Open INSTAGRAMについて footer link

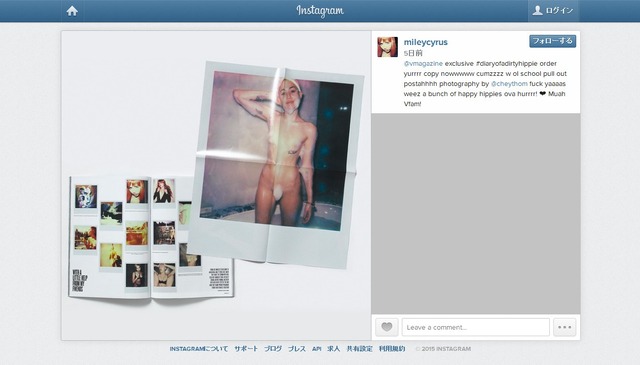tap(199, 349)
